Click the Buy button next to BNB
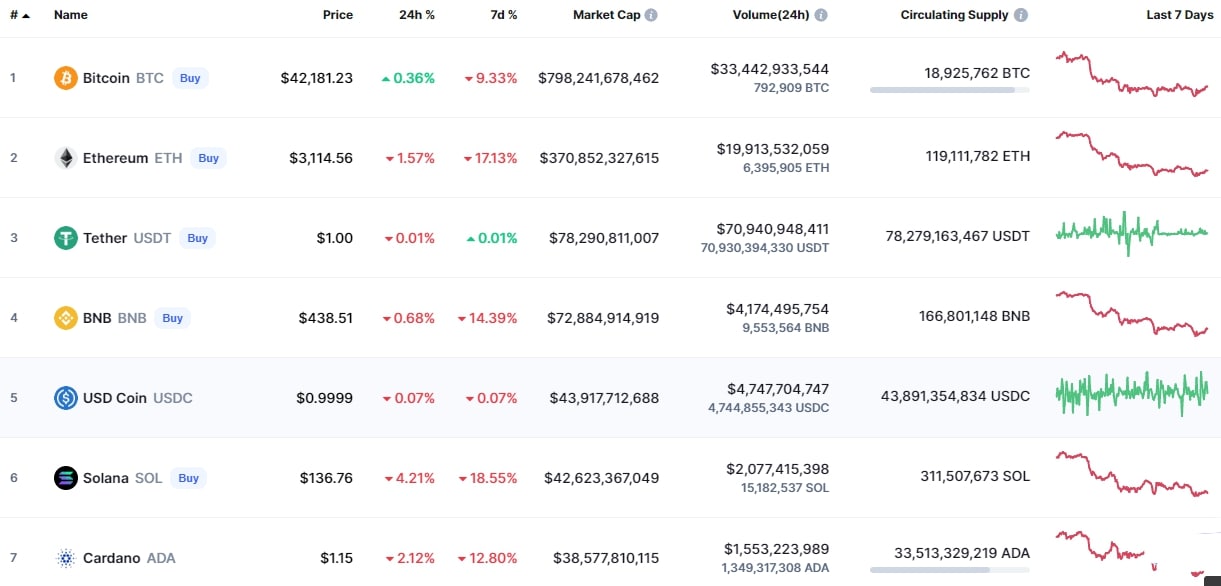The width and height of the screenshot is (1221, 586). pos(173,318)
